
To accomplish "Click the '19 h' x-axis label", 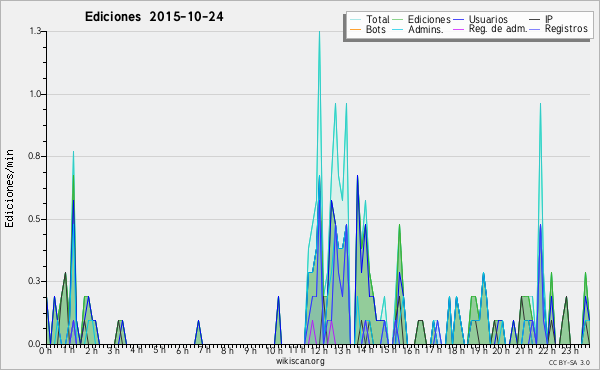I will click(x=478, y=350).
